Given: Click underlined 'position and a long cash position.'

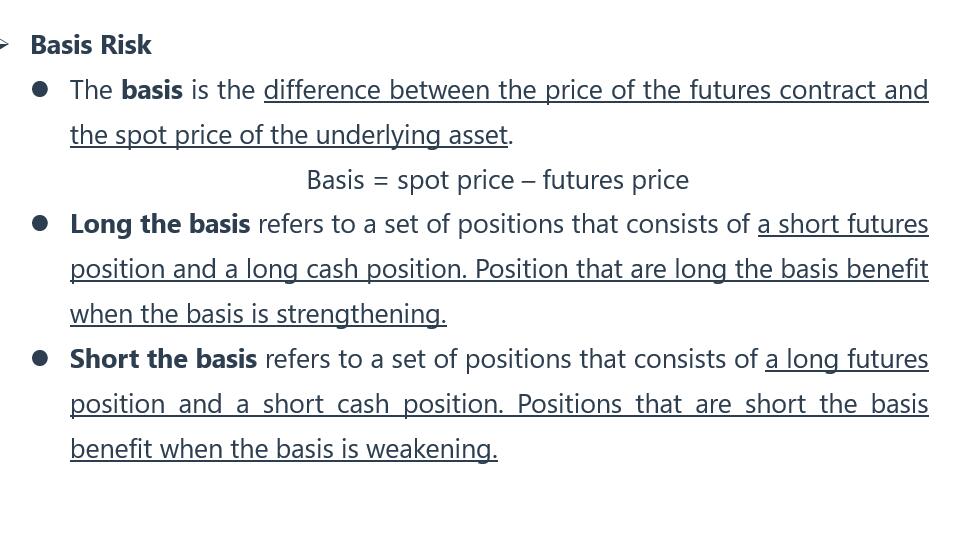Looking at the screenshot, I should (268, 269).
